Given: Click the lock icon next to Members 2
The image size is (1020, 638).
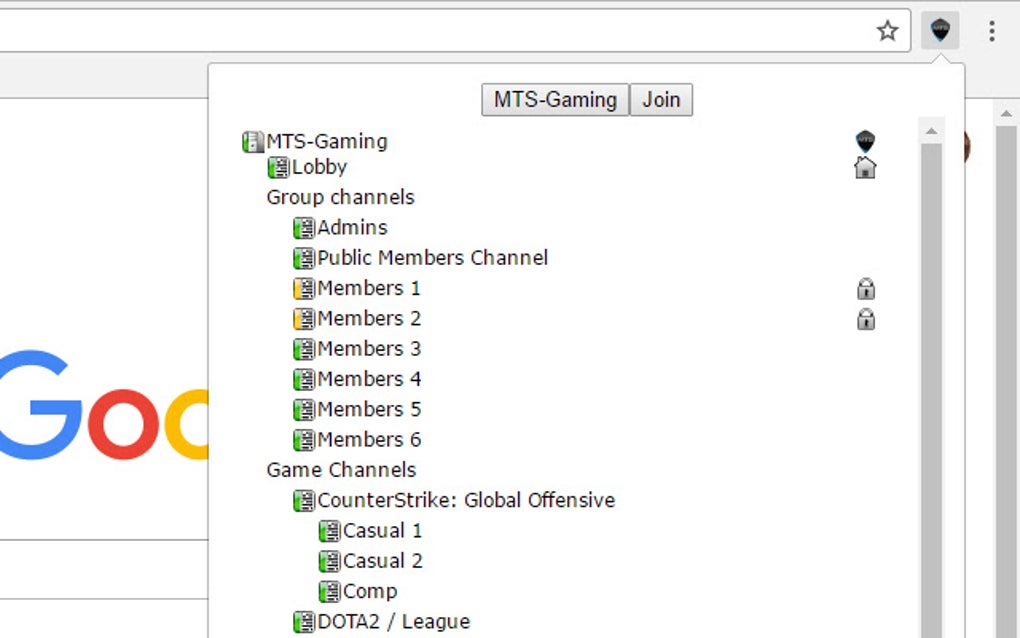Looking at the screenshot, I should click(x=866, y=319).
